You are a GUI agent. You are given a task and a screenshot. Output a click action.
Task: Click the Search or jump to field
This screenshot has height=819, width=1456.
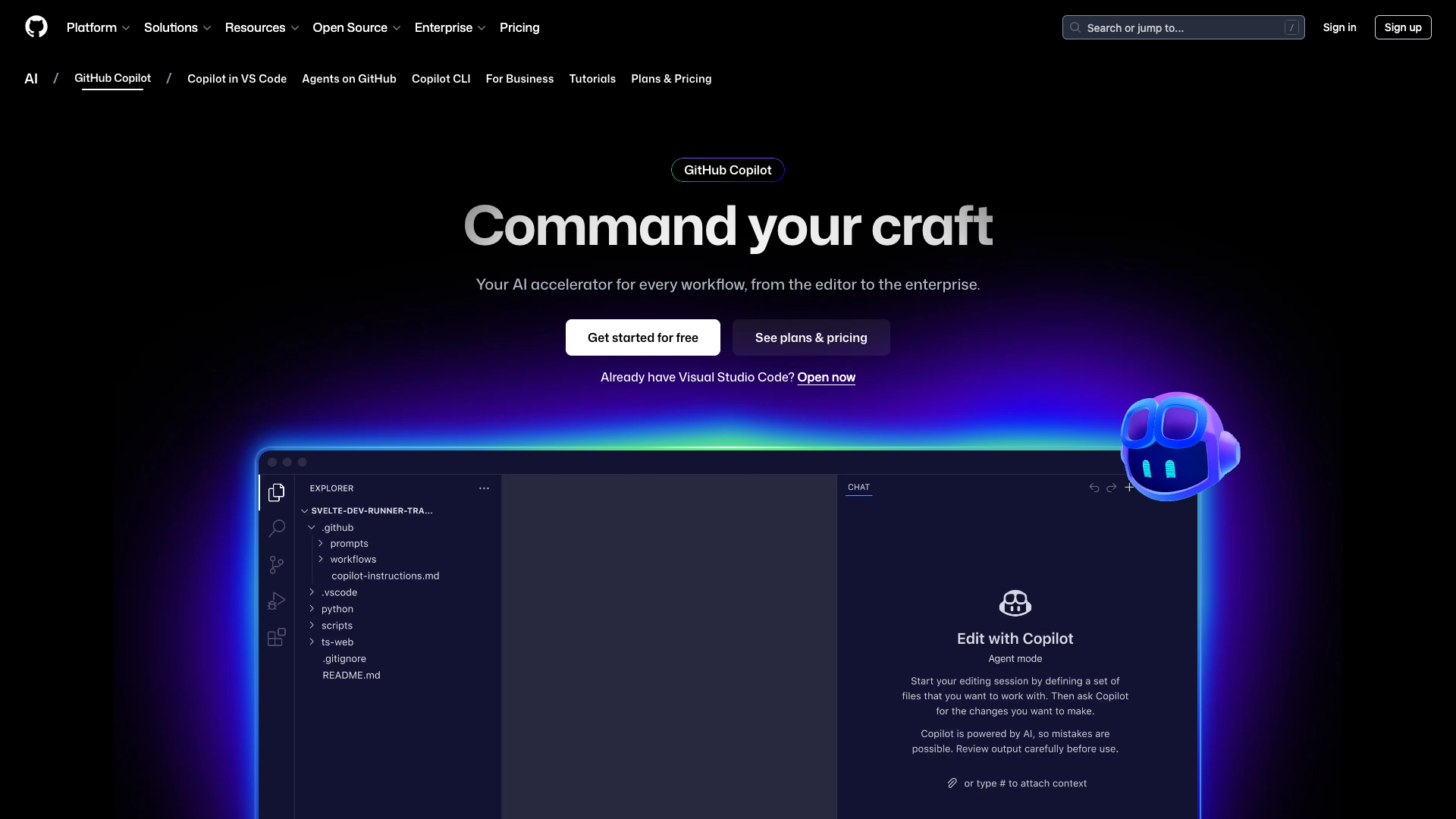pyautogui.click(x=1182, y=27)
